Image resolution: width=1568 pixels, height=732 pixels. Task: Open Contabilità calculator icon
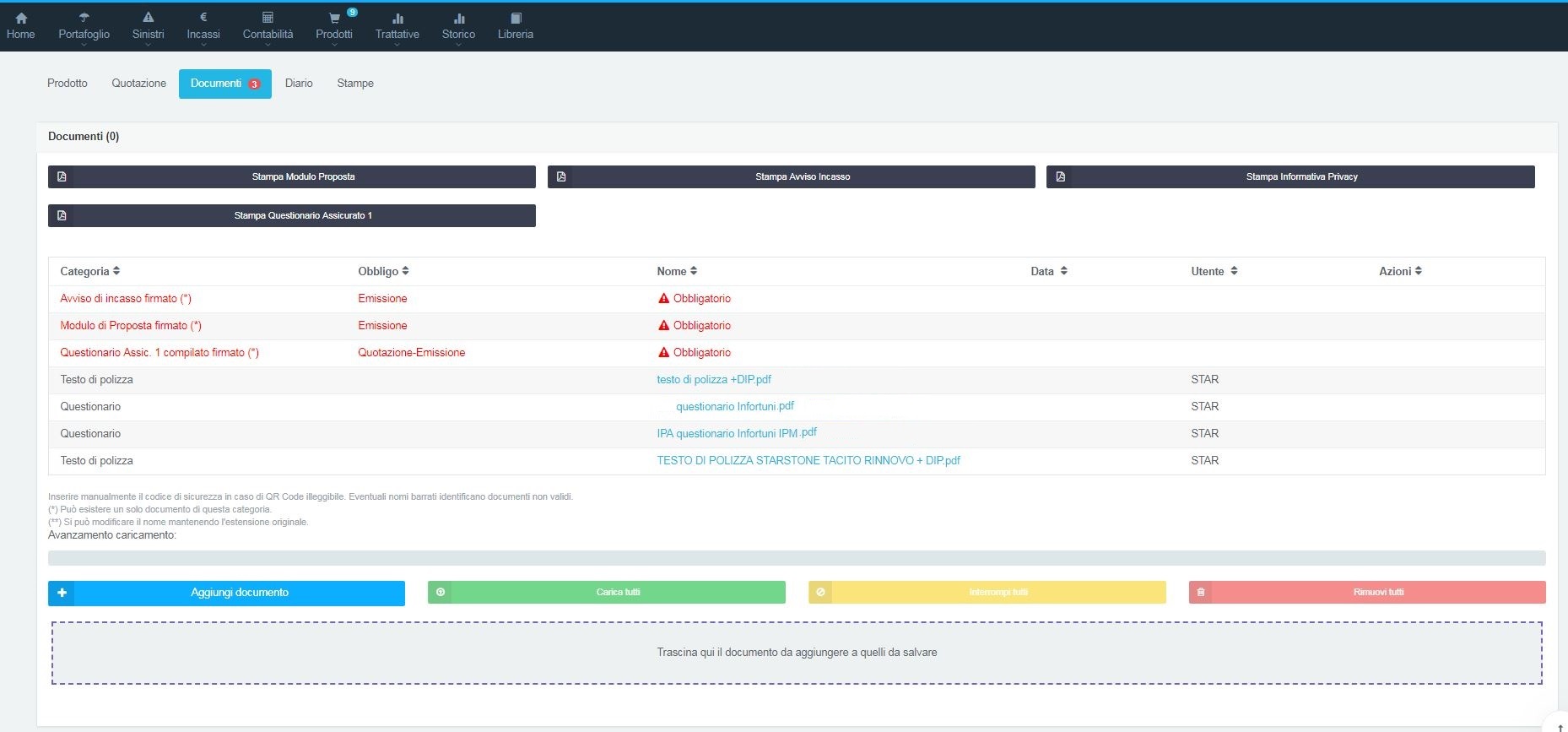pos(268,18)
